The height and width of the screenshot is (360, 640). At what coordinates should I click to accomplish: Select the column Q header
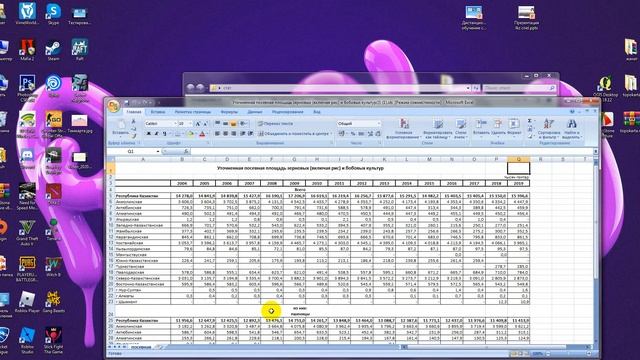click(x=518, y=159)
